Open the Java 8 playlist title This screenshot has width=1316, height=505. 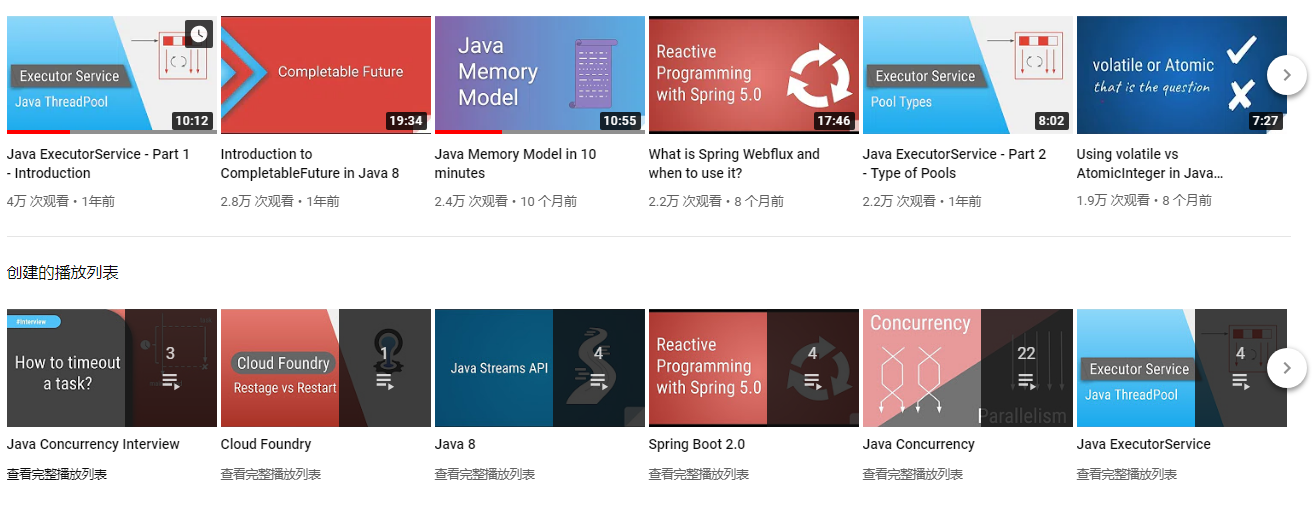pos(455,444)
